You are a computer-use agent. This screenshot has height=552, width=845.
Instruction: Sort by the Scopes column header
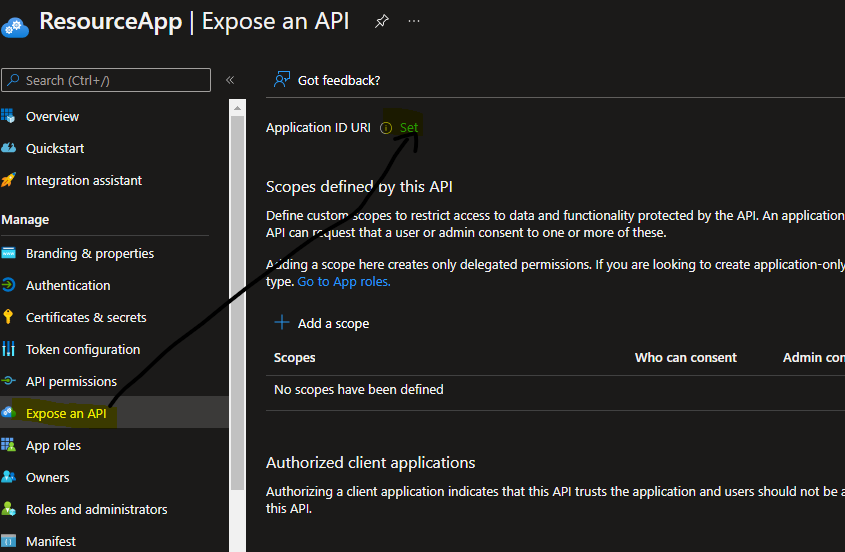[x=294, y=357]
